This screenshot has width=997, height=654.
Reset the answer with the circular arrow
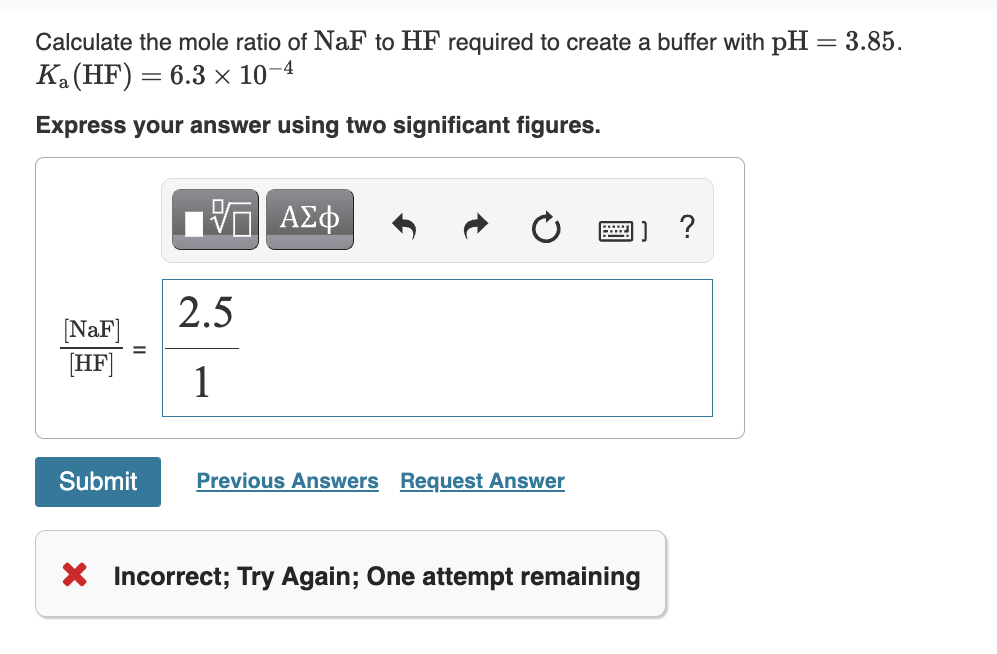click(x=545, y=228)
